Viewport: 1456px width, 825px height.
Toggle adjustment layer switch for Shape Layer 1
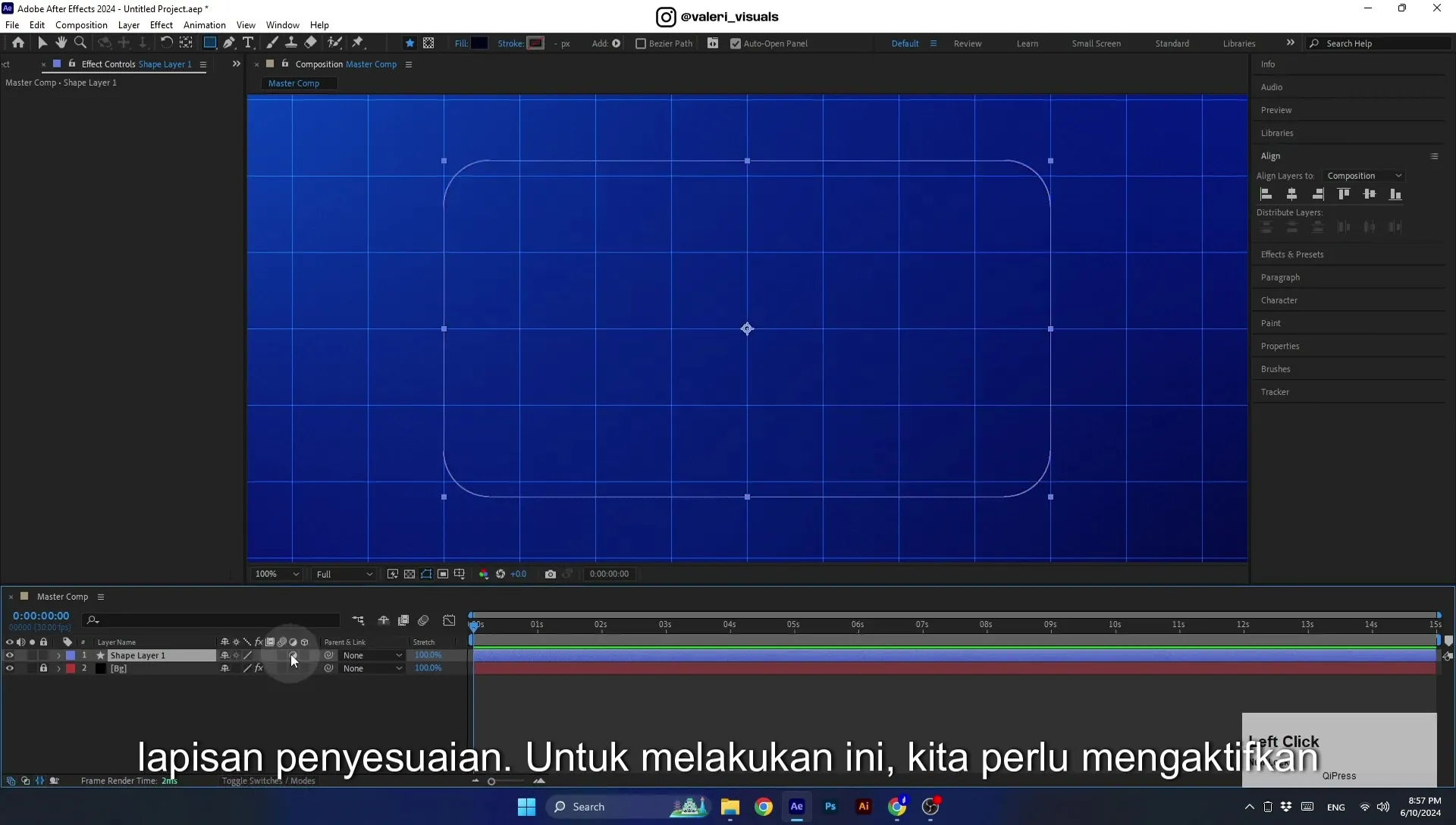click(293, 655)
